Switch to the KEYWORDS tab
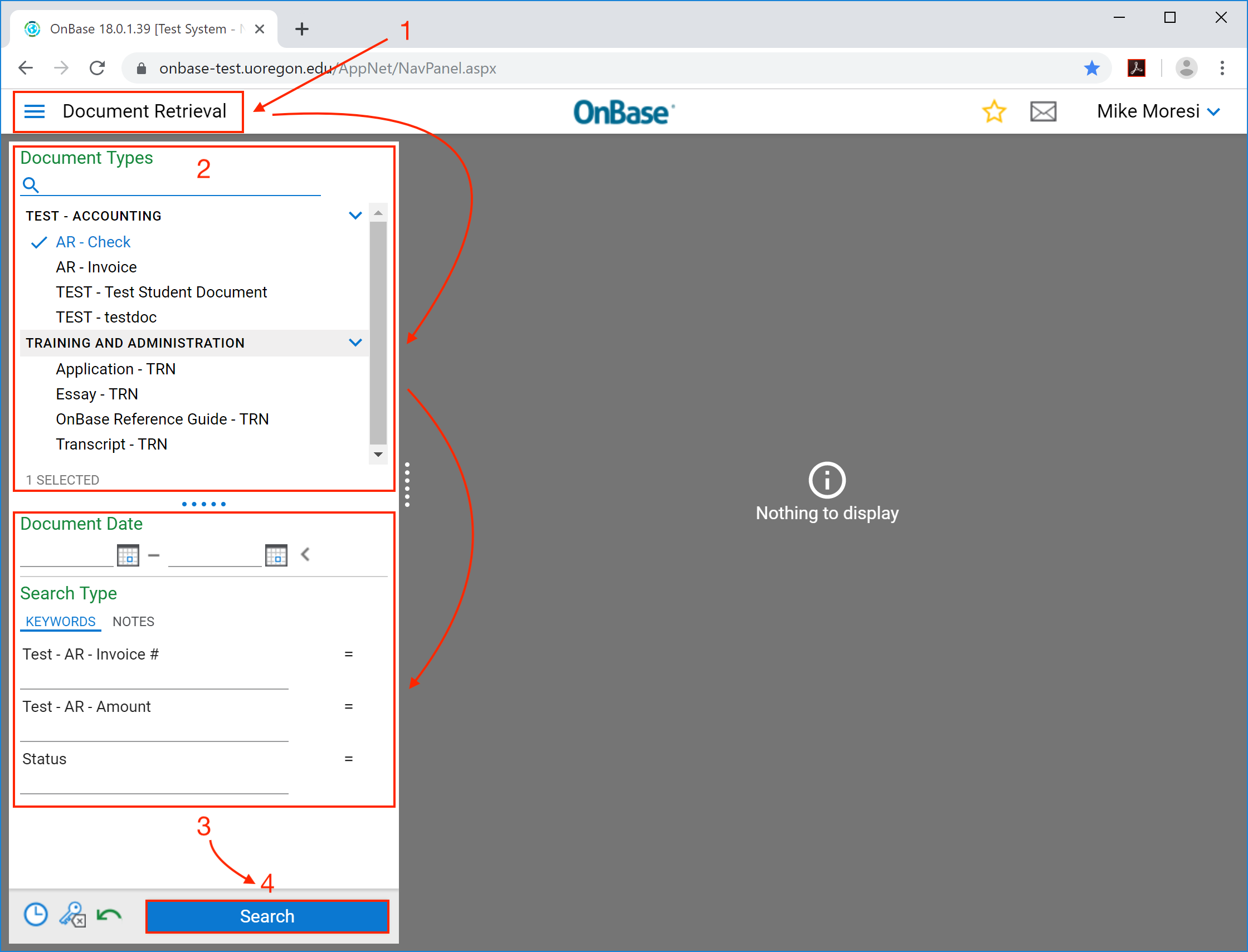 click(x=61, y=622)
